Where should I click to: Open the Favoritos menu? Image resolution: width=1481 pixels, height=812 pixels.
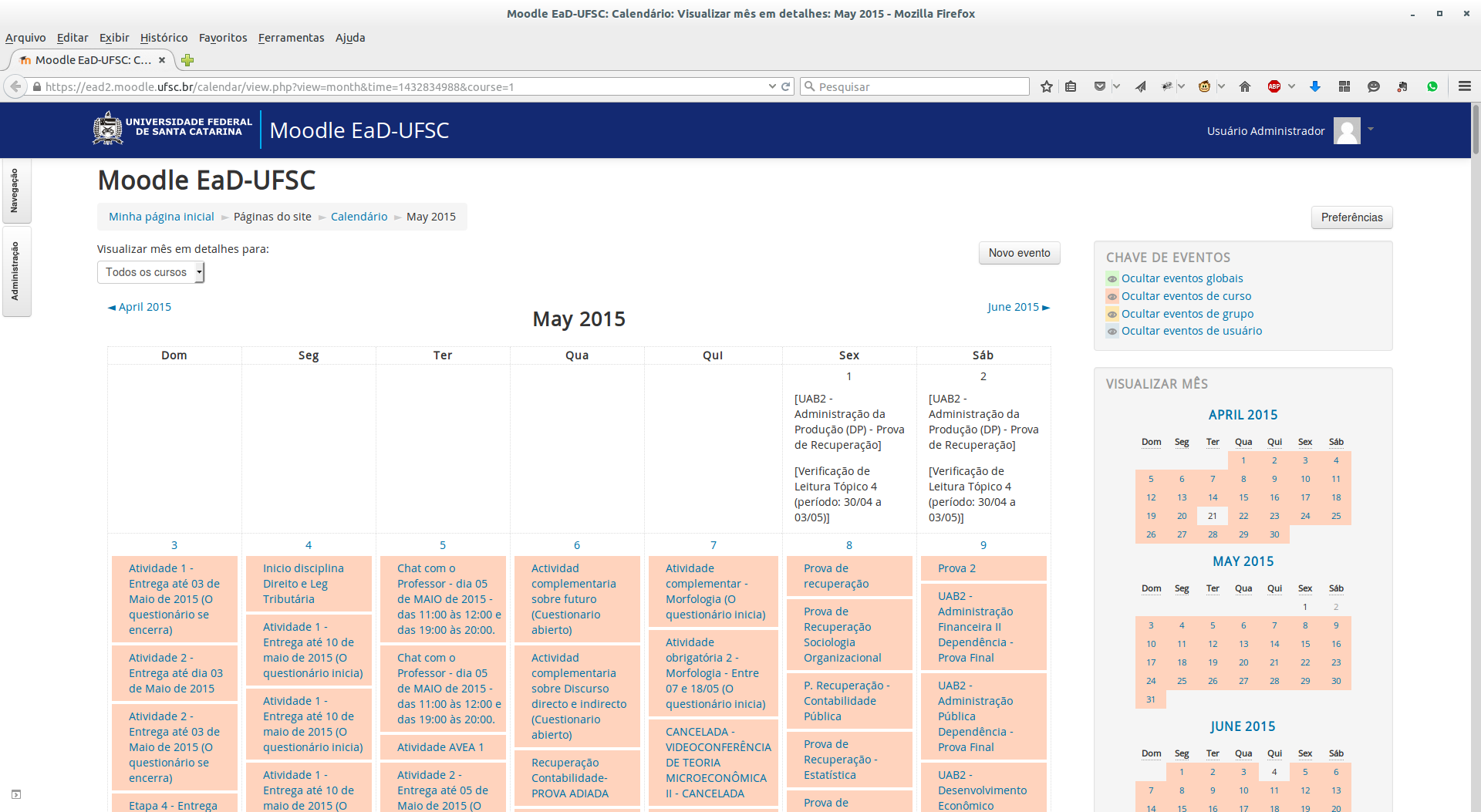[223, 38]
